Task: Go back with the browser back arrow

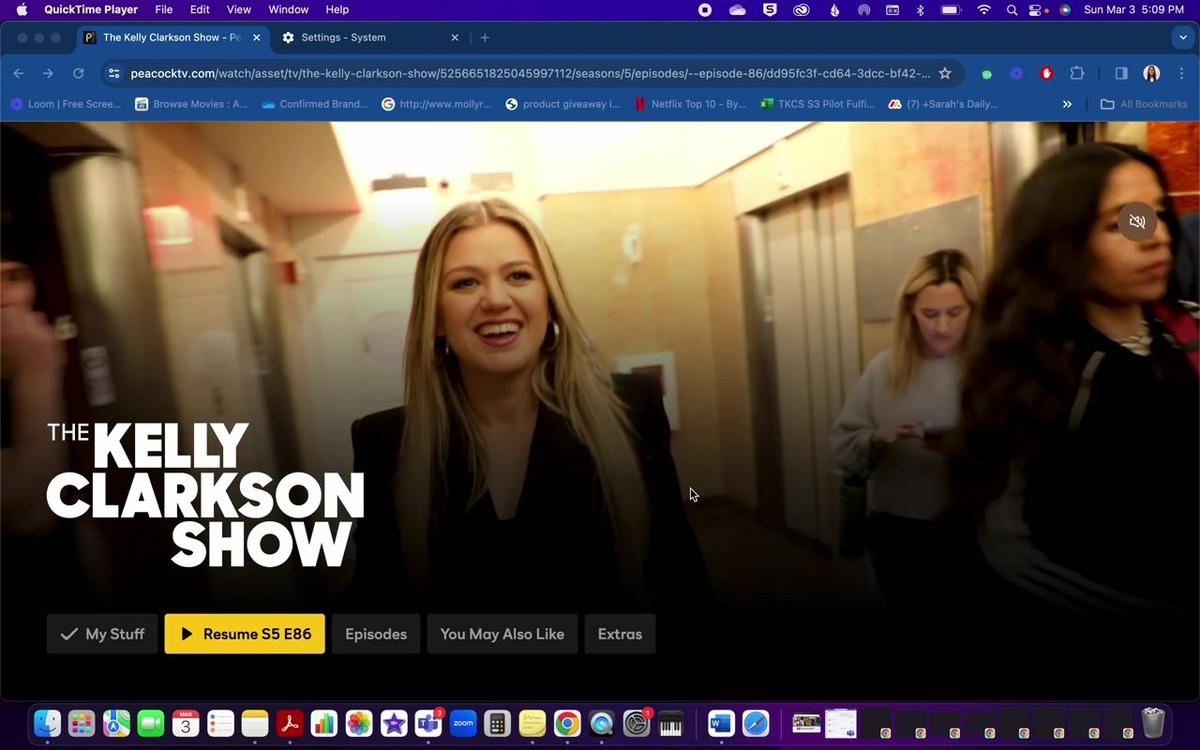Action: pos(18,73)
